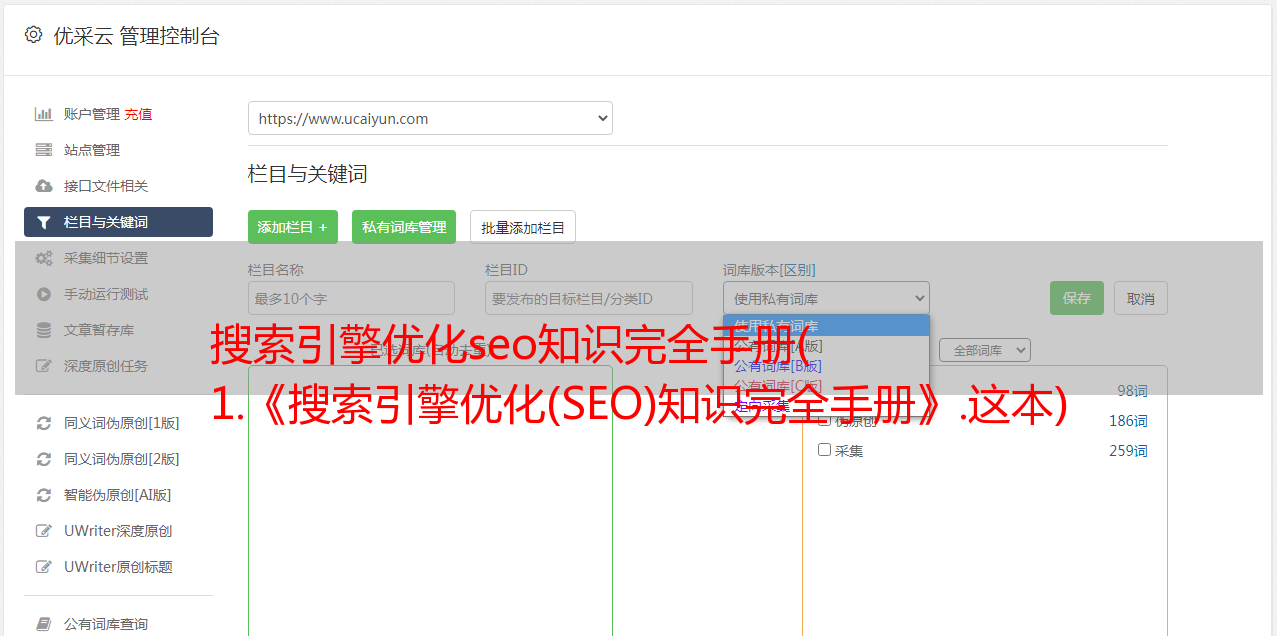This screenshot has width=1277, height=636.
Task: Click the filter icon in 栏目与关键词
Action: (x=44, y=222)
